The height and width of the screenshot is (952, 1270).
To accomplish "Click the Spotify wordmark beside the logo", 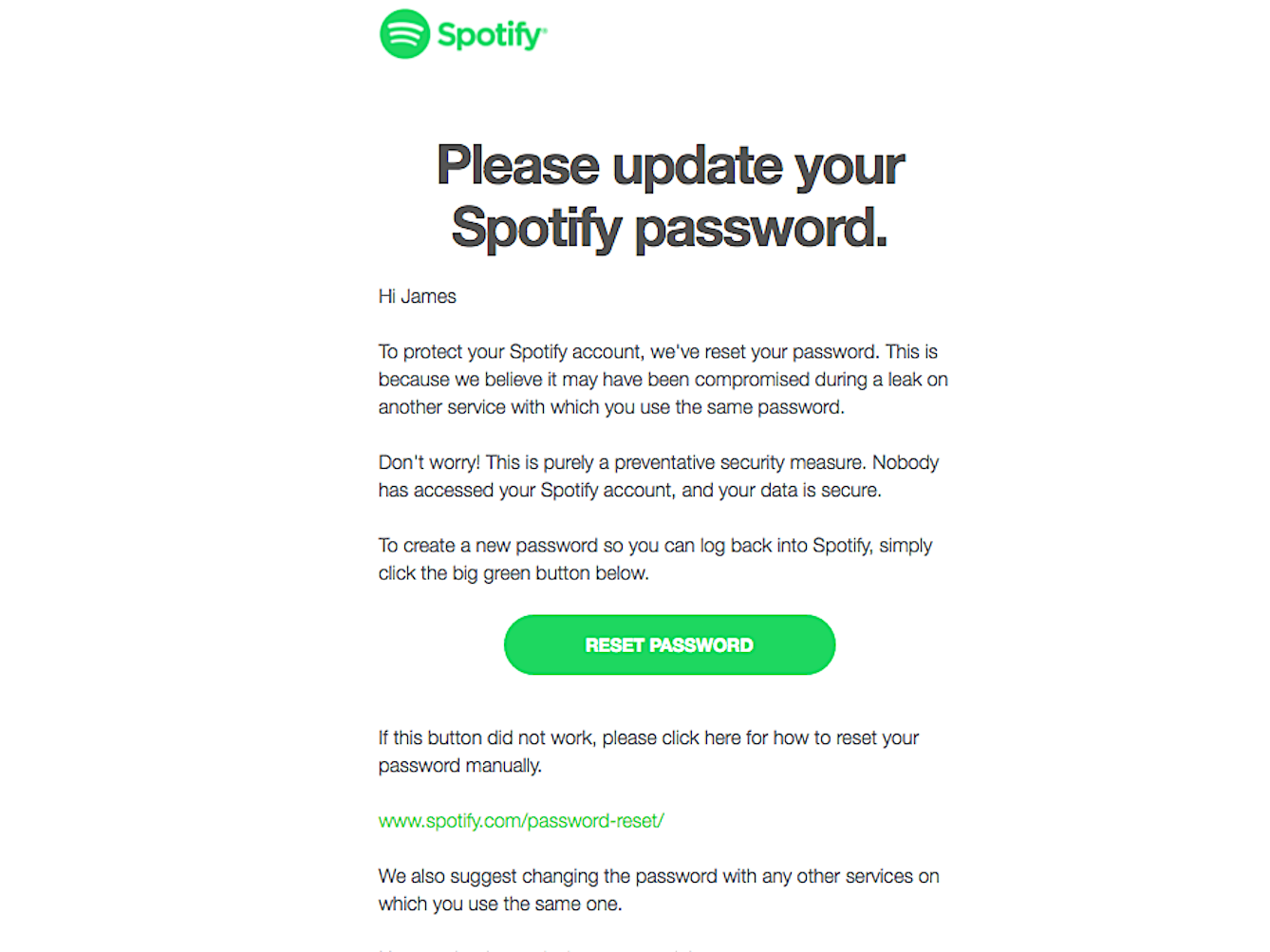I will [x=492, y=36].
